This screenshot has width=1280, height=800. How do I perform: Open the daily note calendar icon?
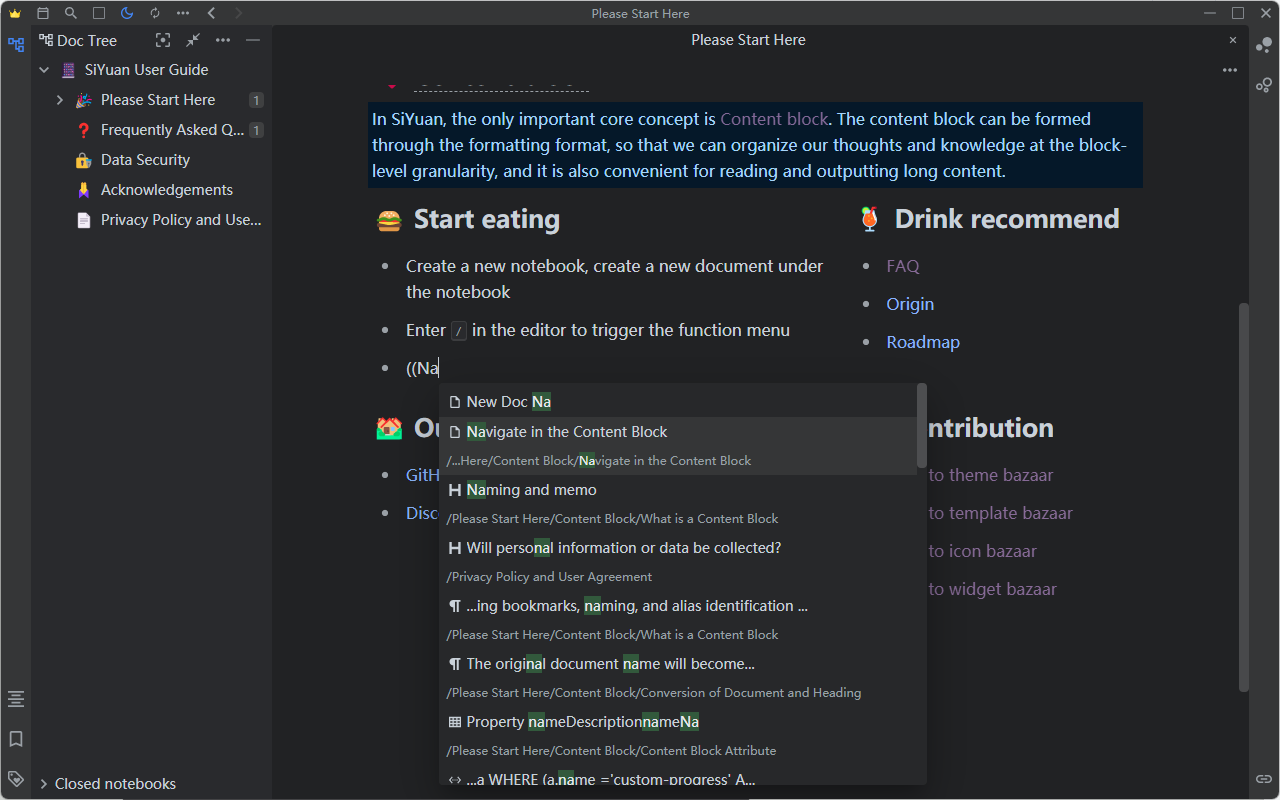tap(42, 13)
